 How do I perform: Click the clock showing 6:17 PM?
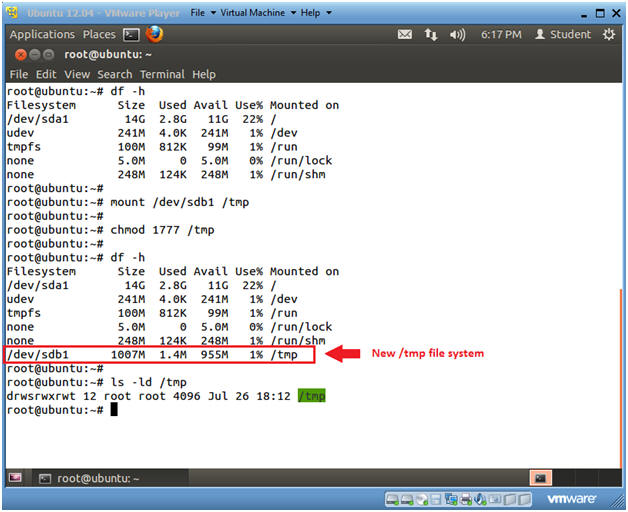501,34
